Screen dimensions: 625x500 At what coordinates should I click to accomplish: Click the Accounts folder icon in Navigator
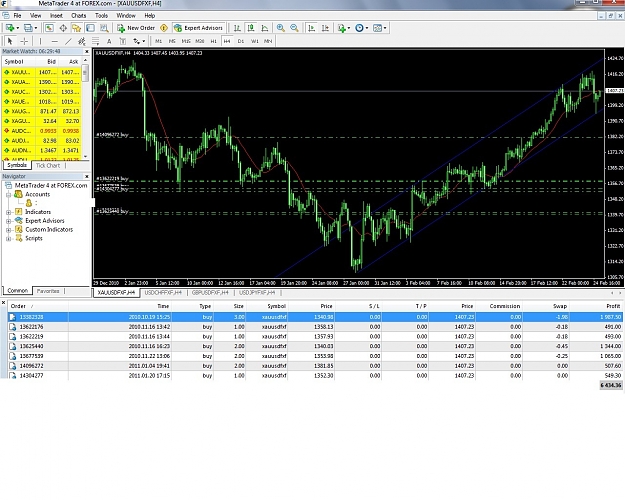click(x=18, y=194)
